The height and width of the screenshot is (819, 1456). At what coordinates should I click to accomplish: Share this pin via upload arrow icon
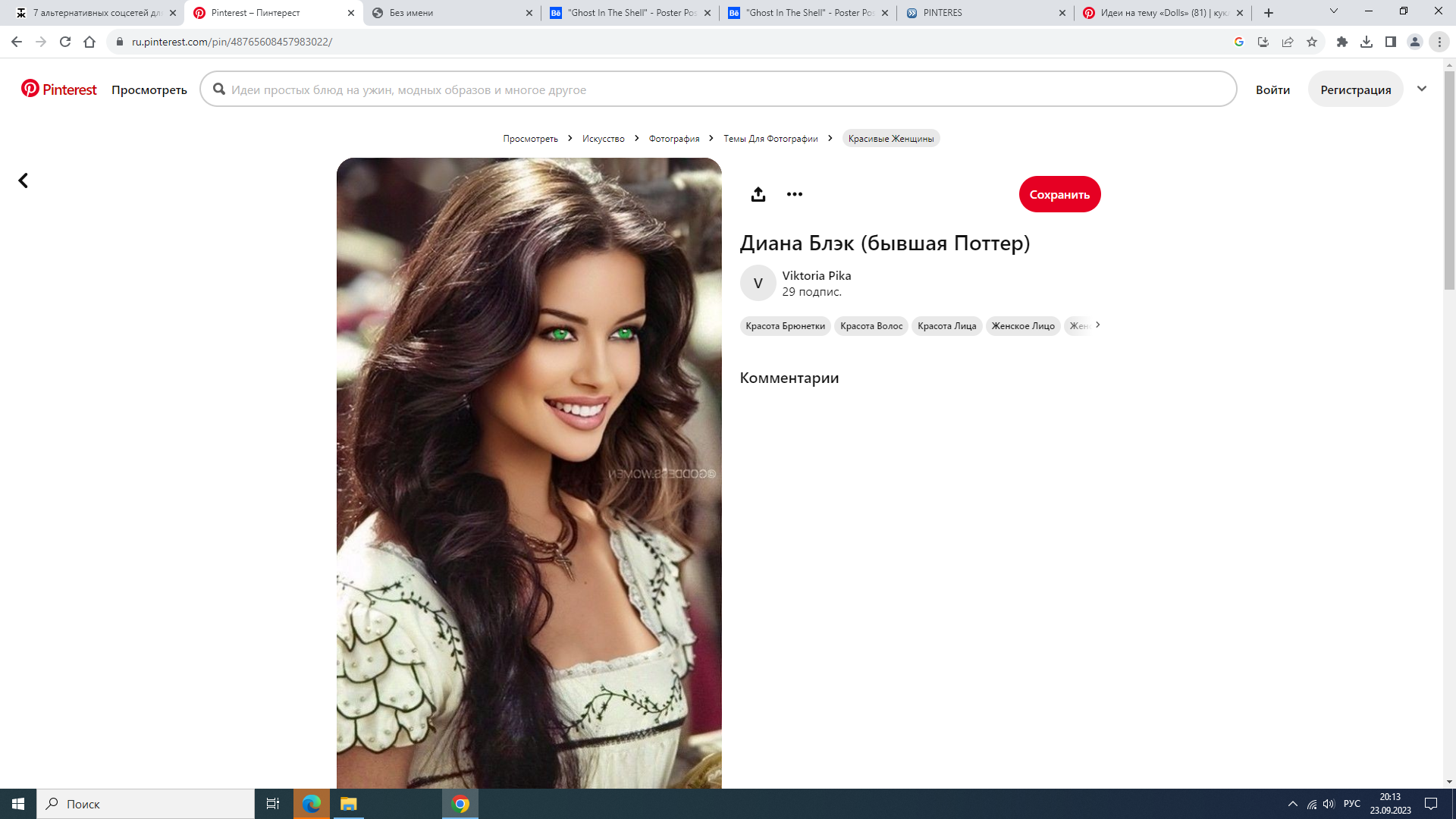pyautogui.click(x=758, y=194)
